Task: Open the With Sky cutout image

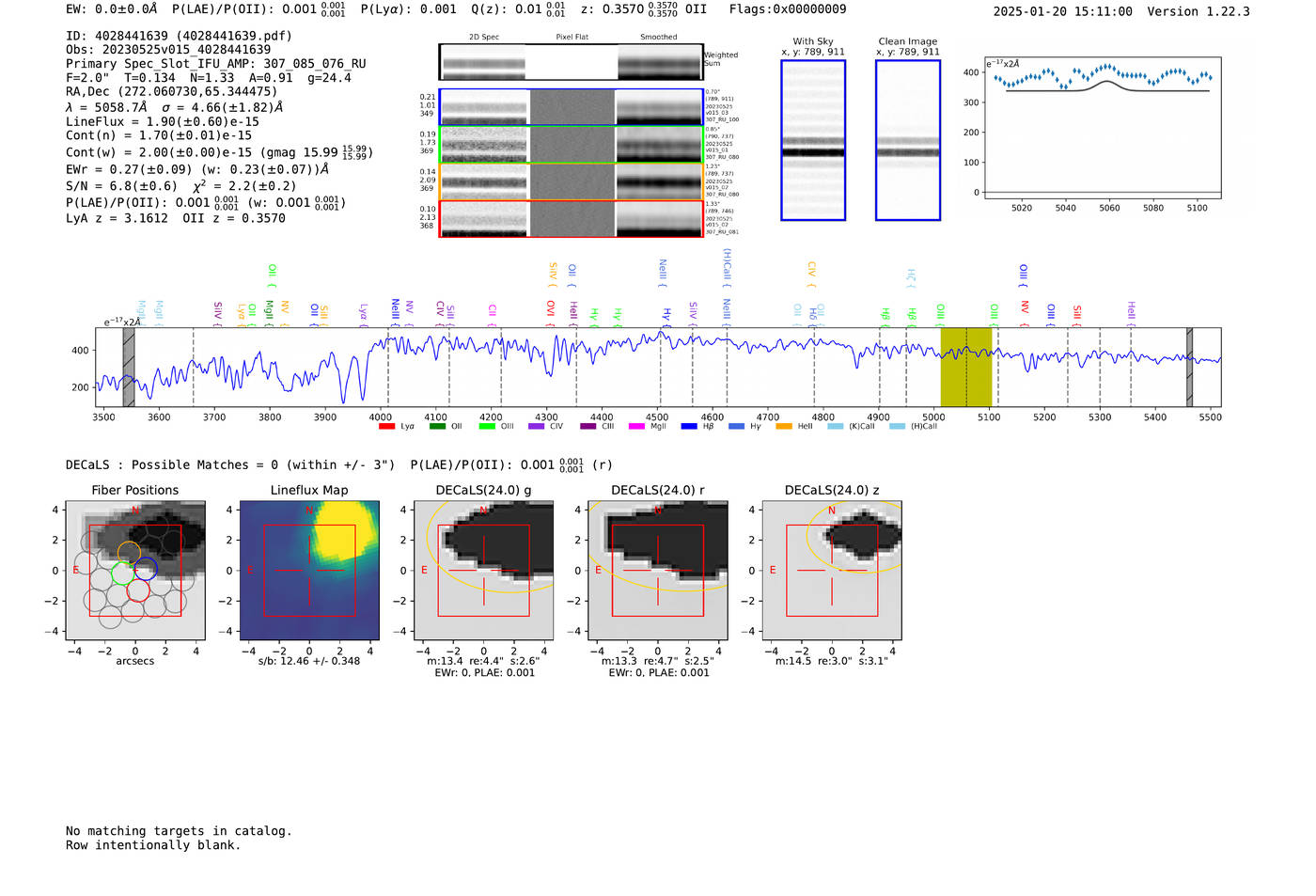Action: pos(813,140)
